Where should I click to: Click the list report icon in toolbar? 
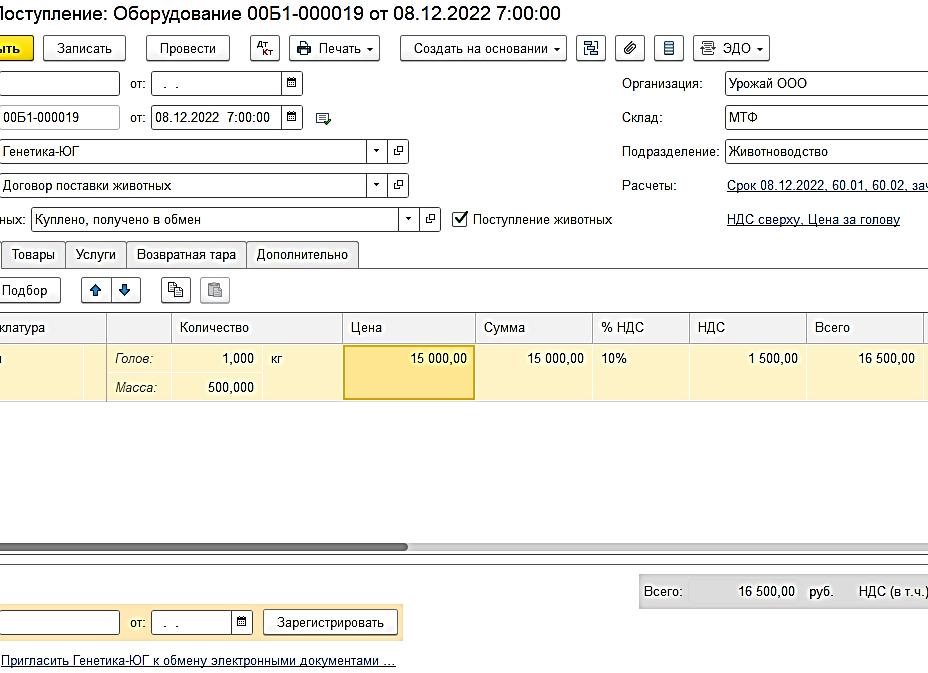[x=669, y=49]
